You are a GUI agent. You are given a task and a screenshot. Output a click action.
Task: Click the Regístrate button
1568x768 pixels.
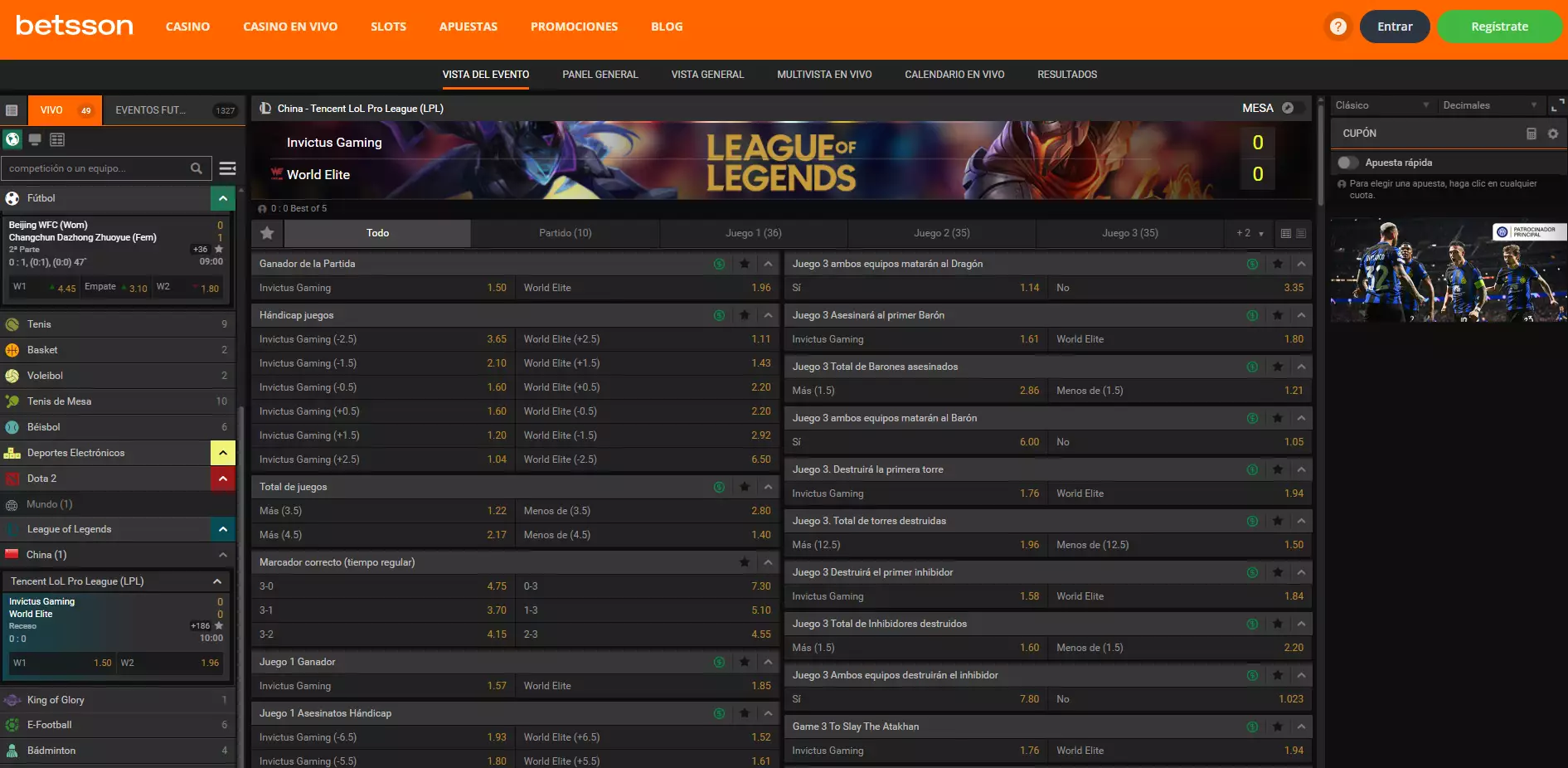pos(1499,27)
